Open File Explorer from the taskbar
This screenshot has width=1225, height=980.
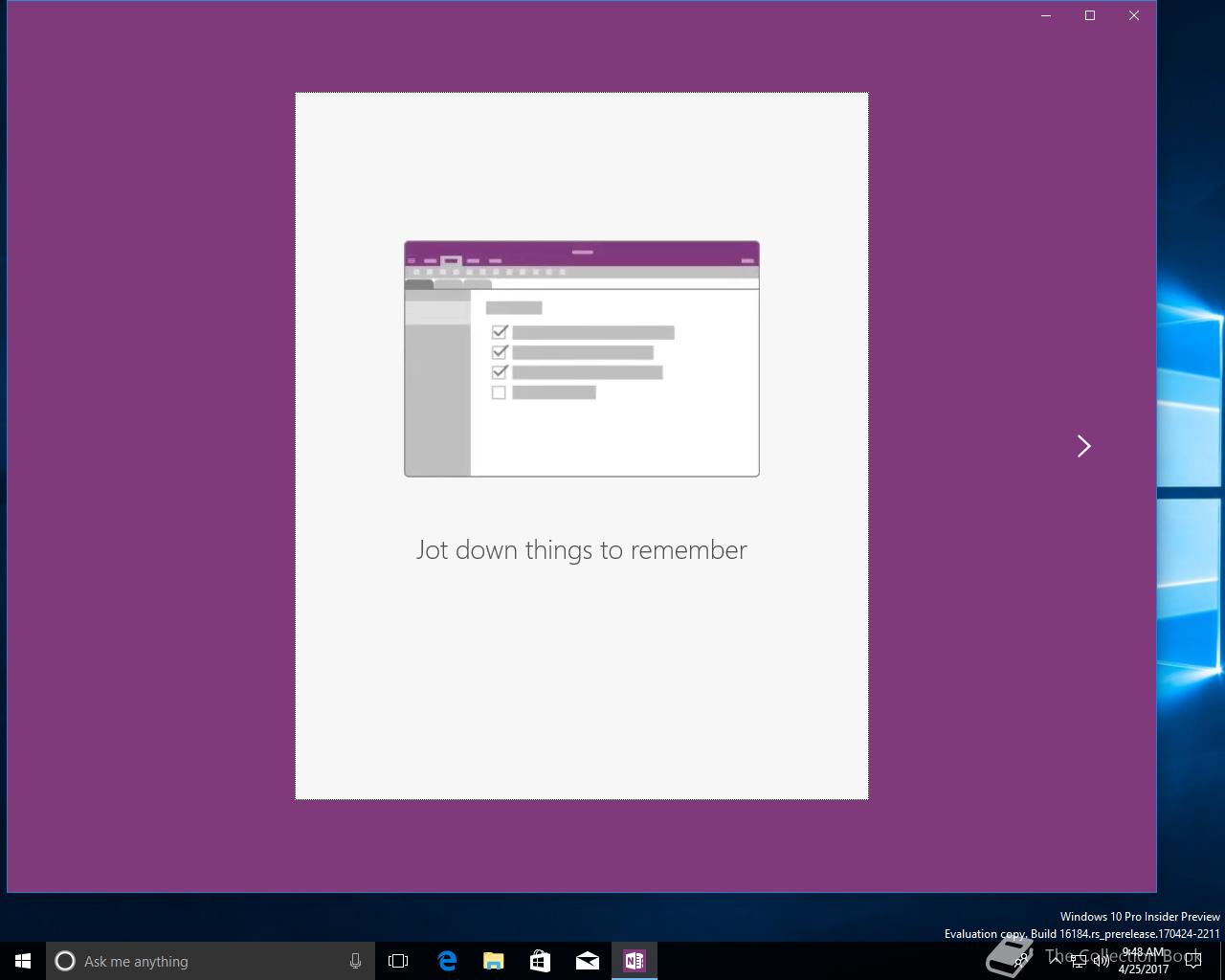494,961
